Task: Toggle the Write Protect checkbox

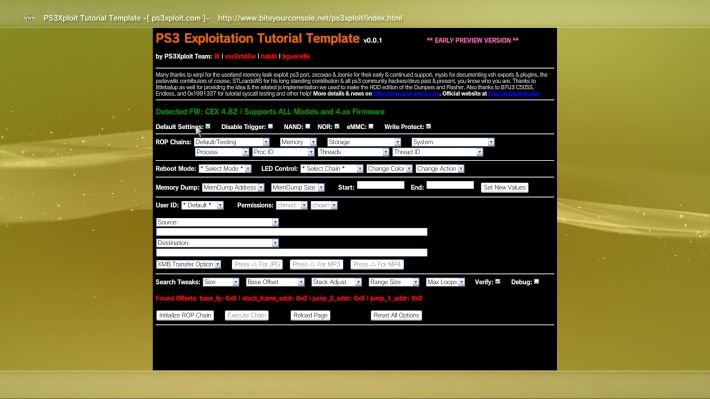Action: click(428, 126)
